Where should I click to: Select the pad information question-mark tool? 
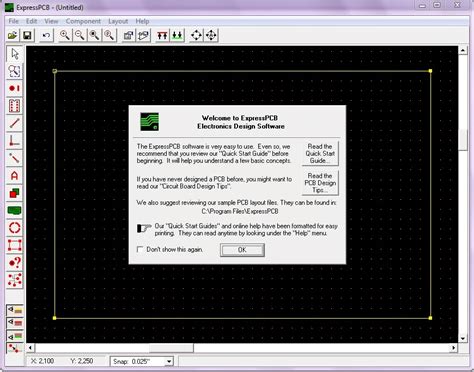[x=14, y=262]
